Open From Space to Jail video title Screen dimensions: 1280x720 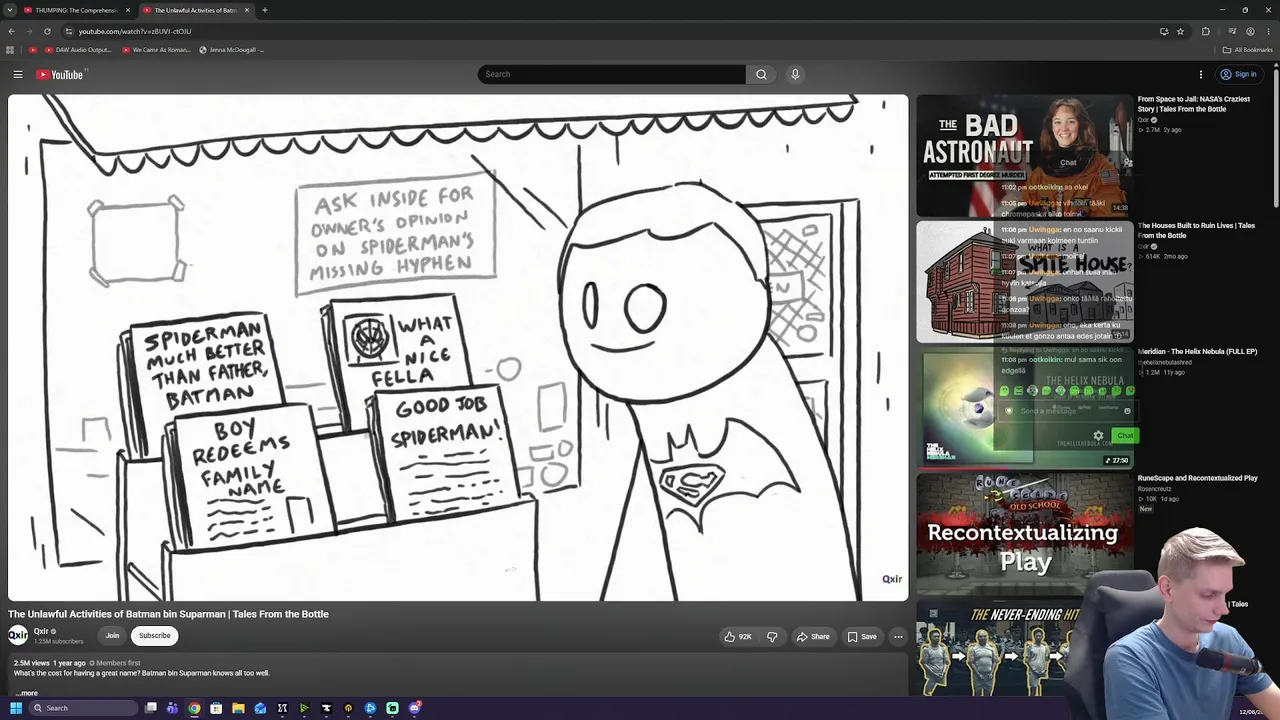point(1194,104)
